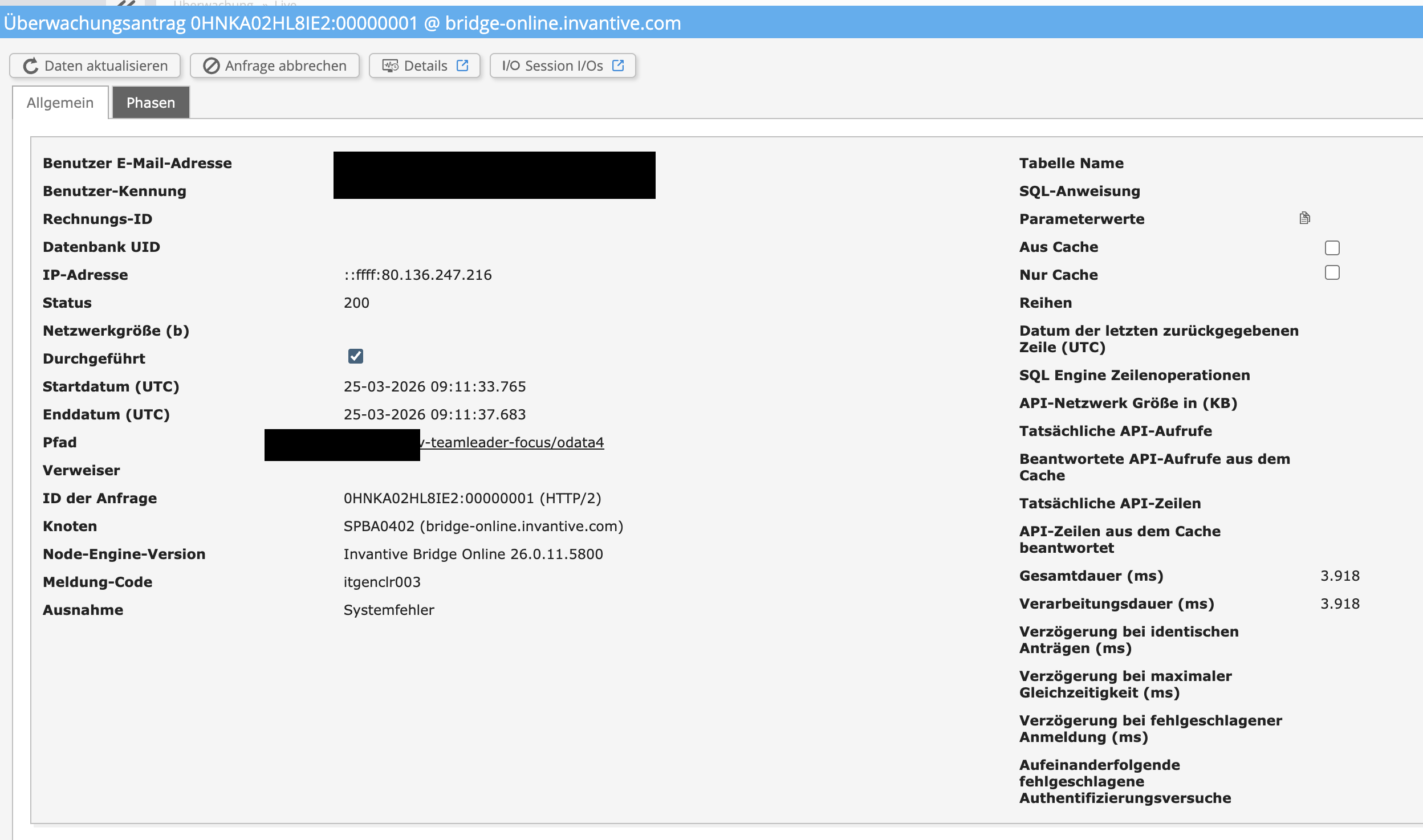Open Session I/Os via its external-link icon
The image size is (1423, 840).
click(x=618, y=66)
